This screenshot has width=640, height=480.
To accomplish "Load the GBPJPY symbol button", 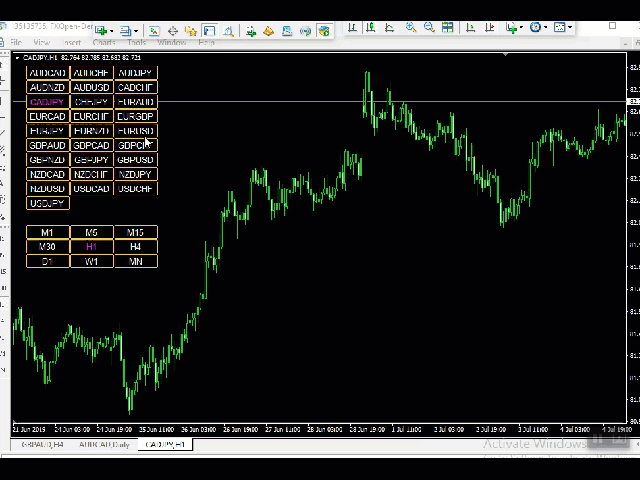I will (91, 160).
